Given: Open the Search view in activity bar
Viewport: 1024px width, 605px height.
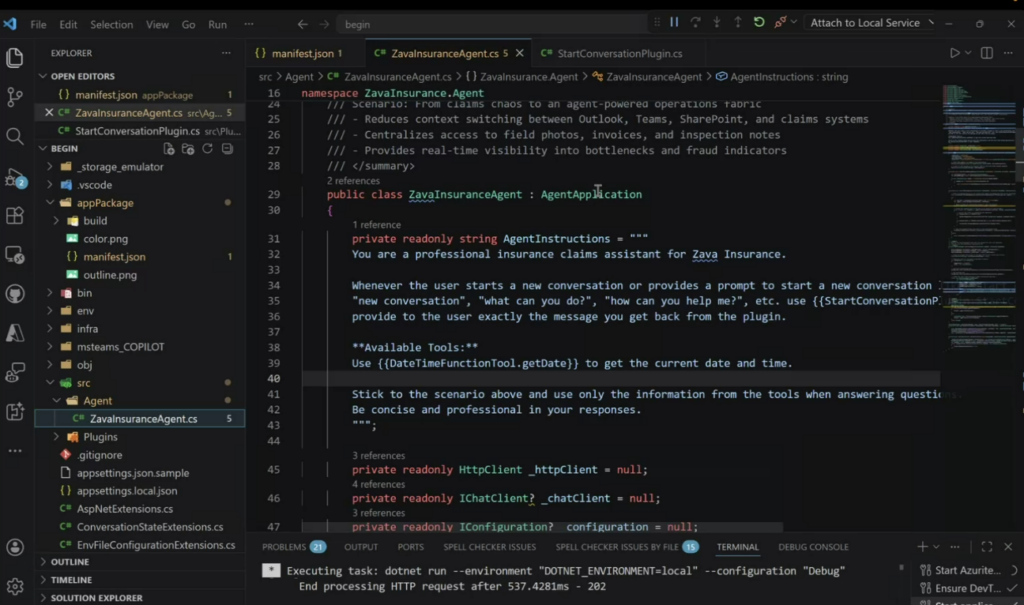Looking at the screenshot, I should pos(15,136).
